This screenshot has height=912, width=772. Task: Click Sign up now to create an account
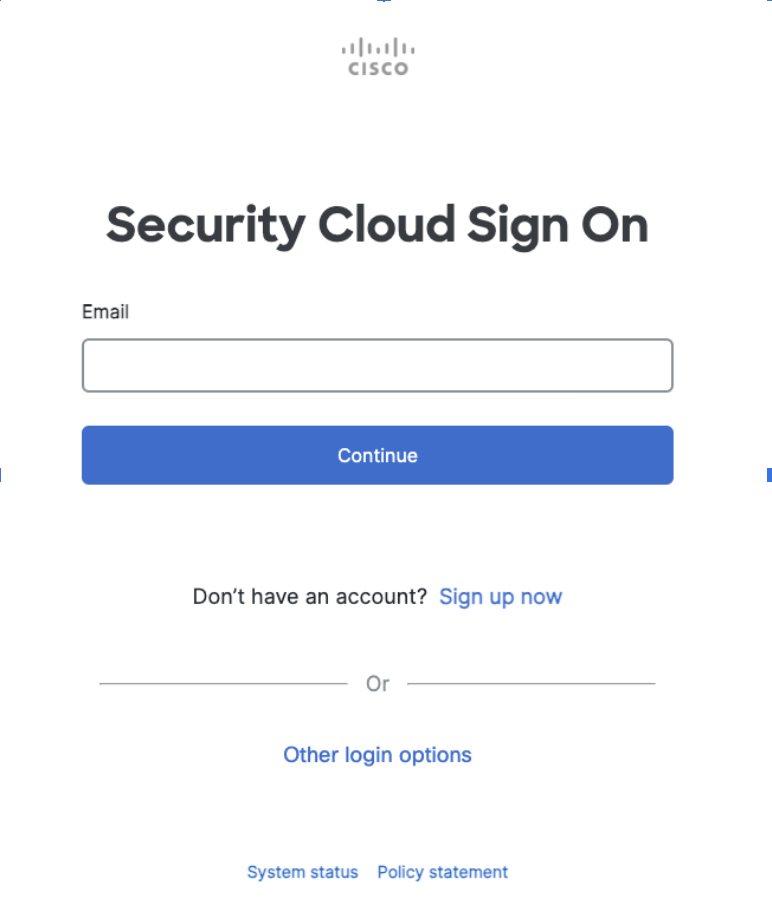[500, 596]
